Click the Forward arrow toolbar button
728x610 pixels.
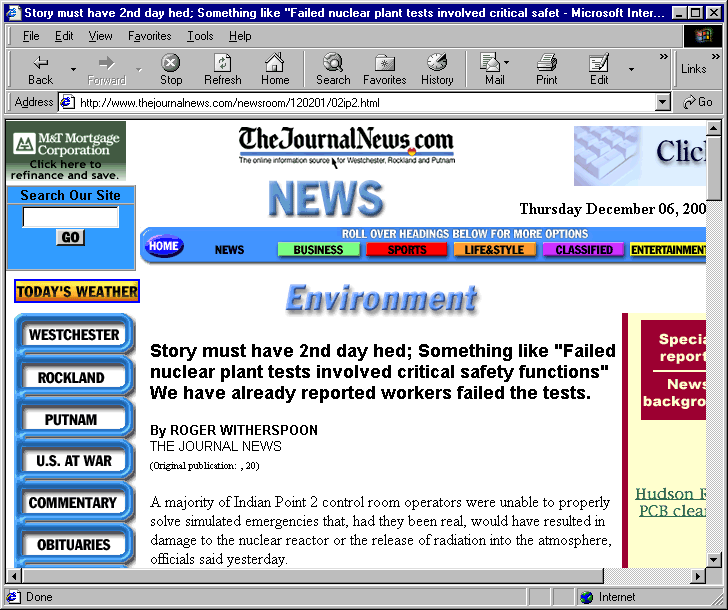pos(106,70)
